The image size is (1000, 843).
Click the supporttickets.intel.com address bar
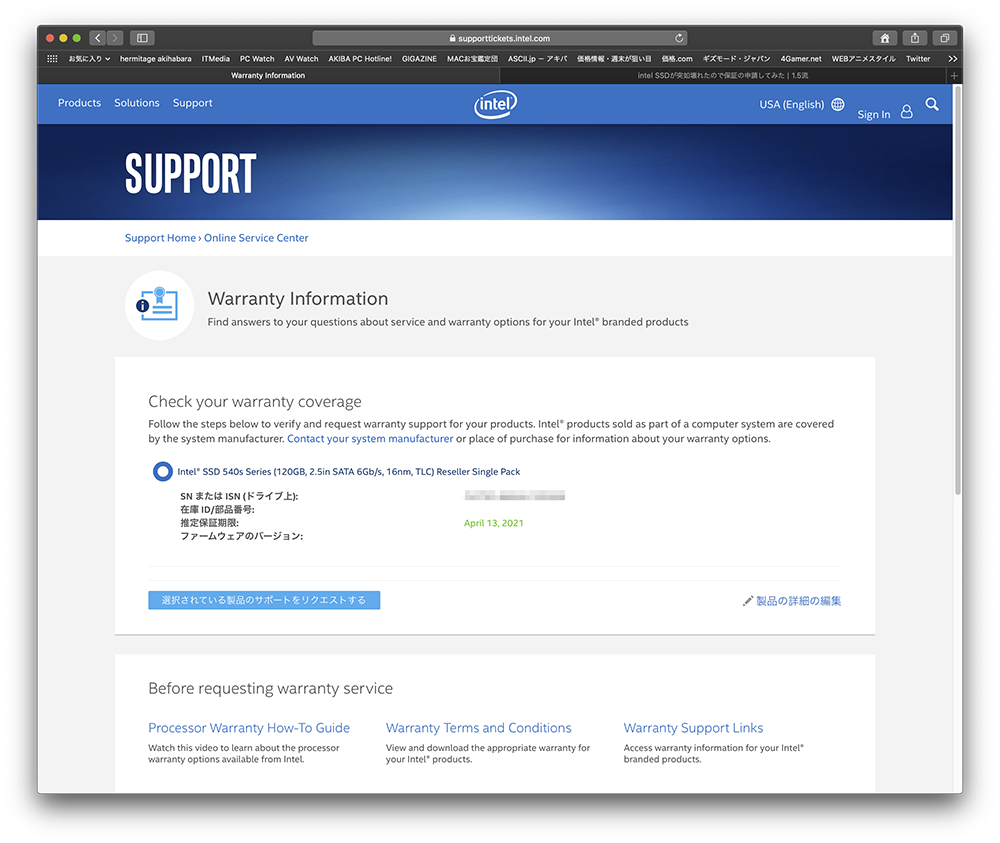(499, 38)
